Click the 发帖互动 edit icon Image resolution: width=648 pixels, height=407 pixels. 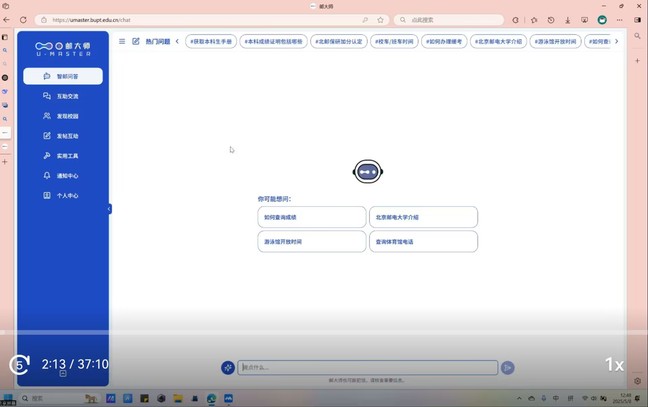[47, 136]
